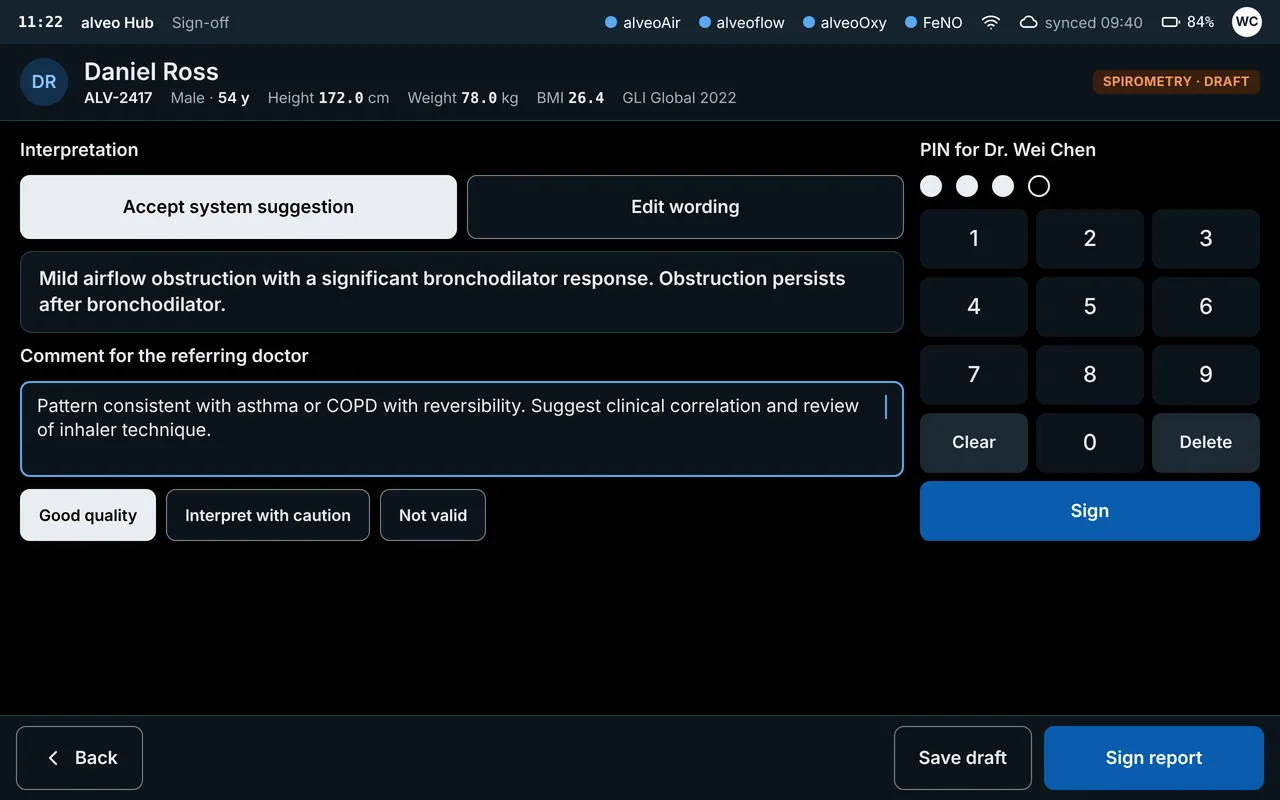Screen dimensions: 1280x800
Task: Go Back to the previous screen
Action: 79,758
